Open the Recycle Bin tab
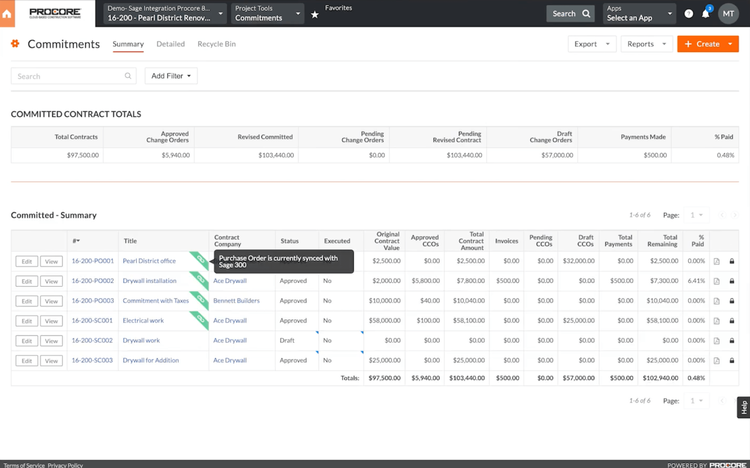 (x=217, y=44)
